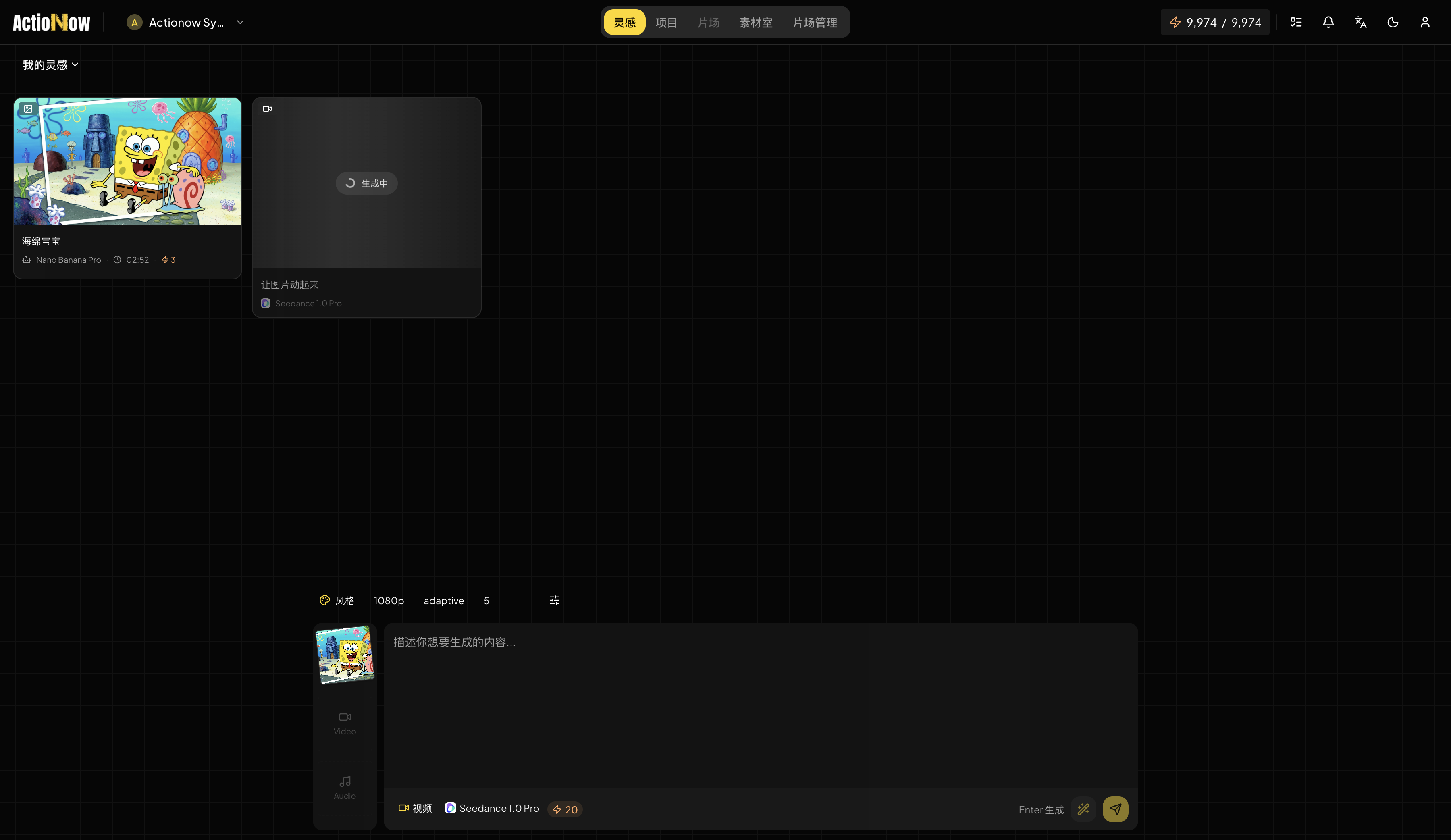Screen dimensions: 1451x840
Task: Open the Actionow workspace switcher dropdown
Action: click(x=184, y=22)
